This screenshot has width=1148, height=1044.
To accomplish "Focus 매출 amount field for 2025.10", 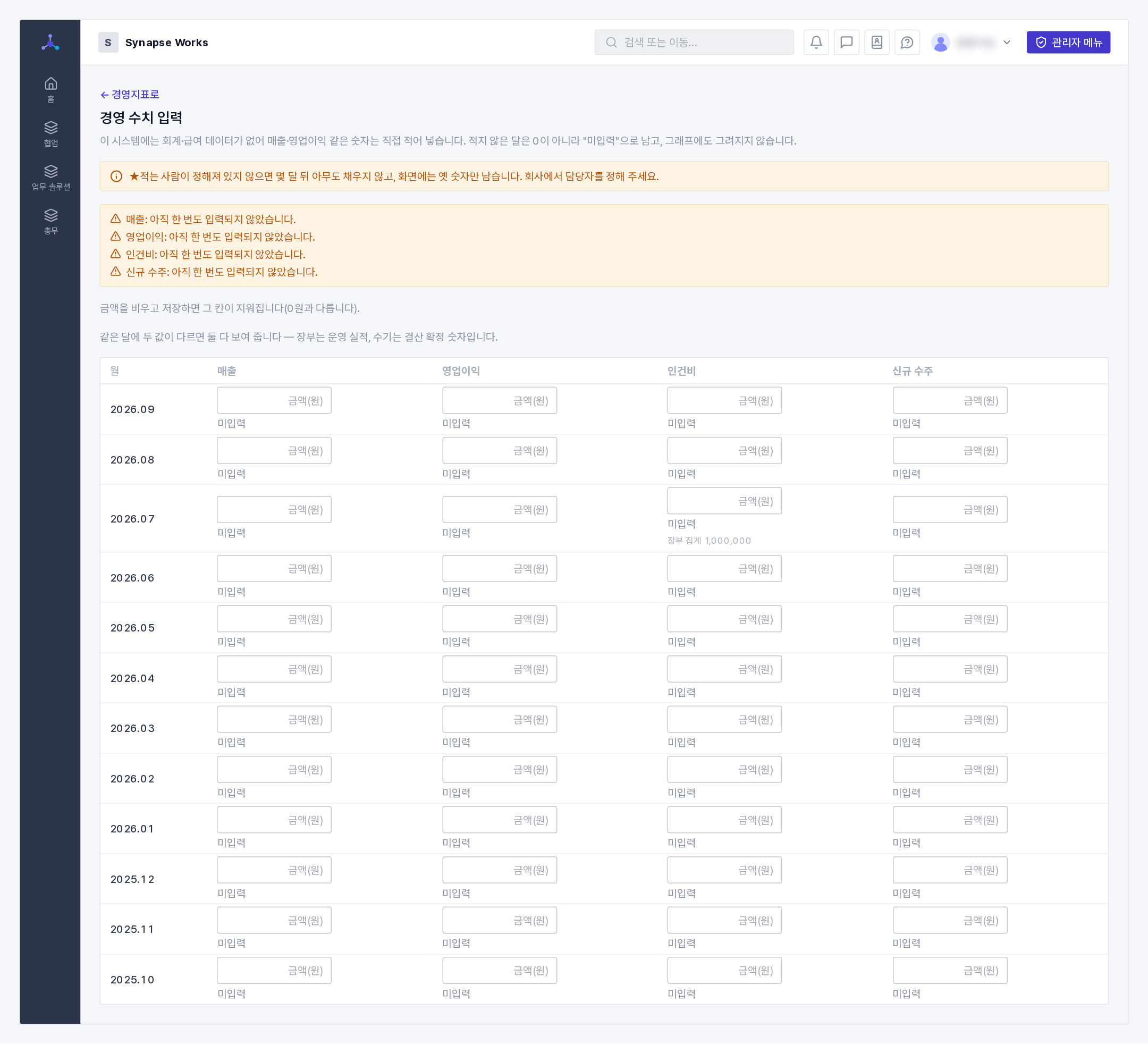I will 274,970.
